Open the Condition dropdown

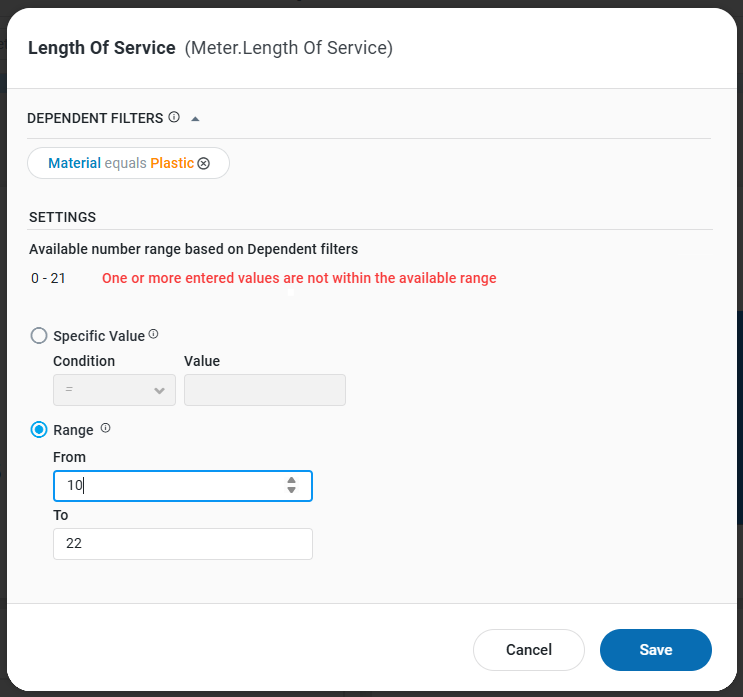tap(114, 390)
